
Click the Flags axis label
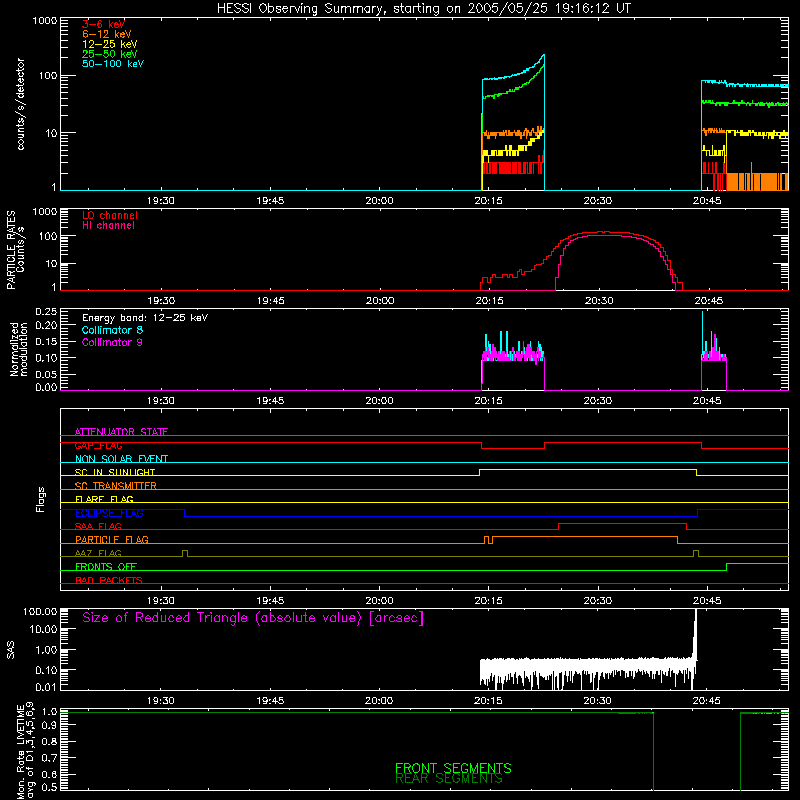(x=41, y=499)
